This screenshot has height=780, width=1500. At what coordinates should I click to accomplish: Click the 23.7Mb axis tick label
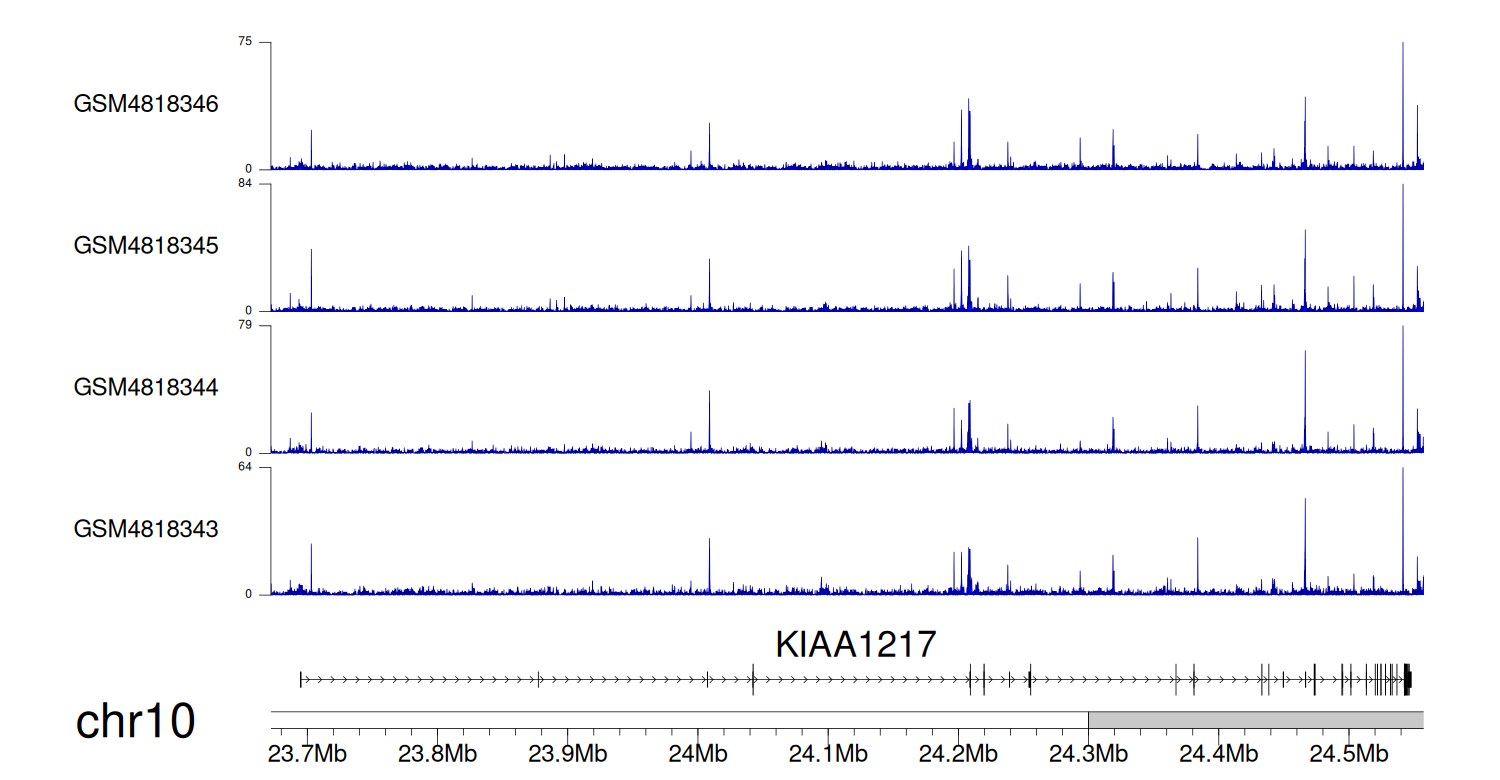308,753
